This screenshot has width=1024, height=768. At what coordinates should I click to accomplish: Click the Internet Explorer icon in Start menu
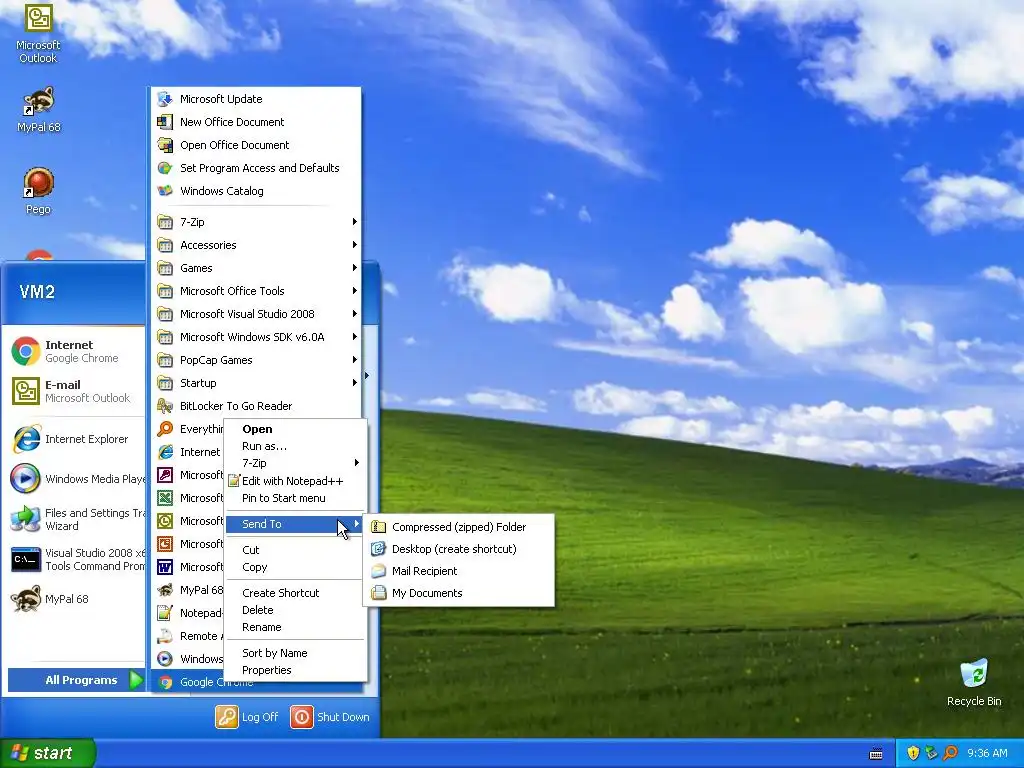[x=25, y=439]
